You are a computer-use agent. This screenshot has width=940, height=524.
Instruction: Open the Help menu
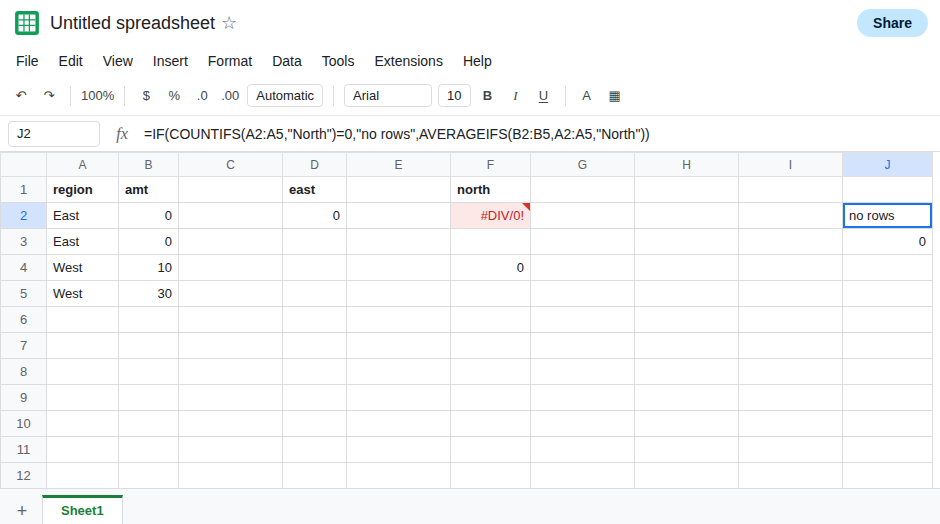477,61
